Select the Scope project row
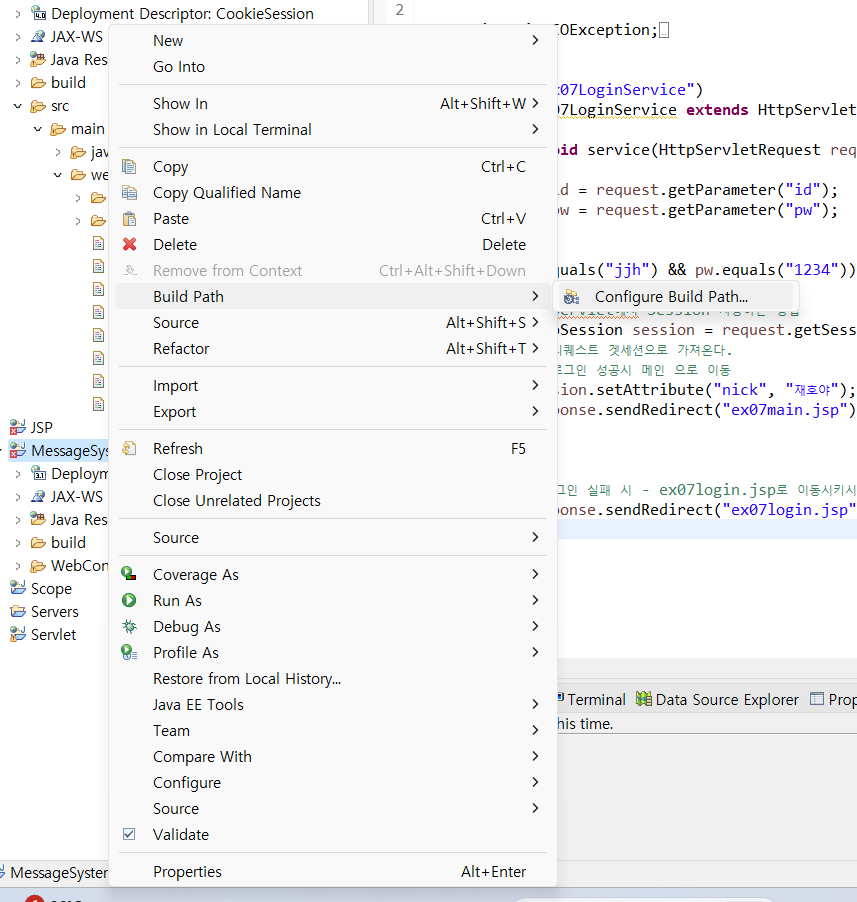 [x=41, y=588]
